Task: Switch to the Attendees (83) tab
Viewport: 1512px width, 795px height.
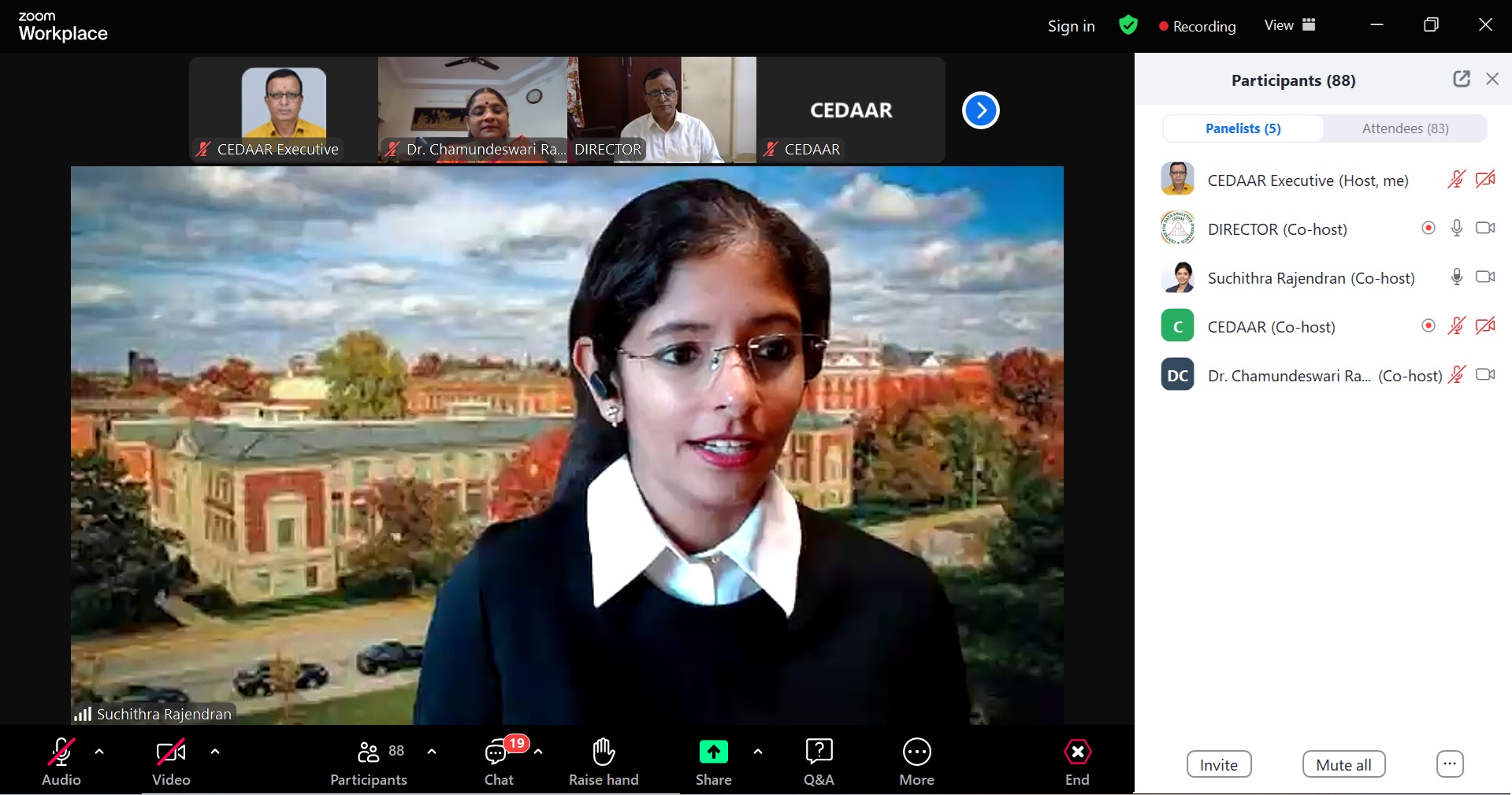Action: coord(1405,128)
